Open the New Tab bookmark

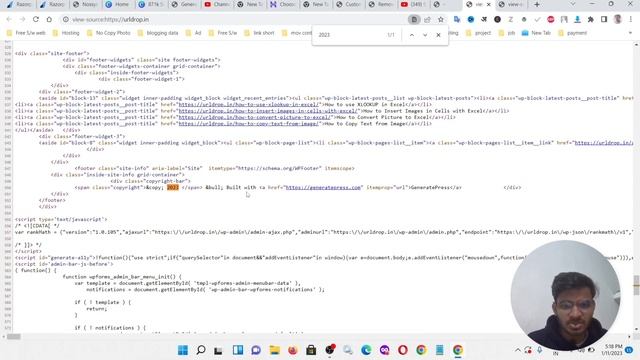tap(536, 33)
